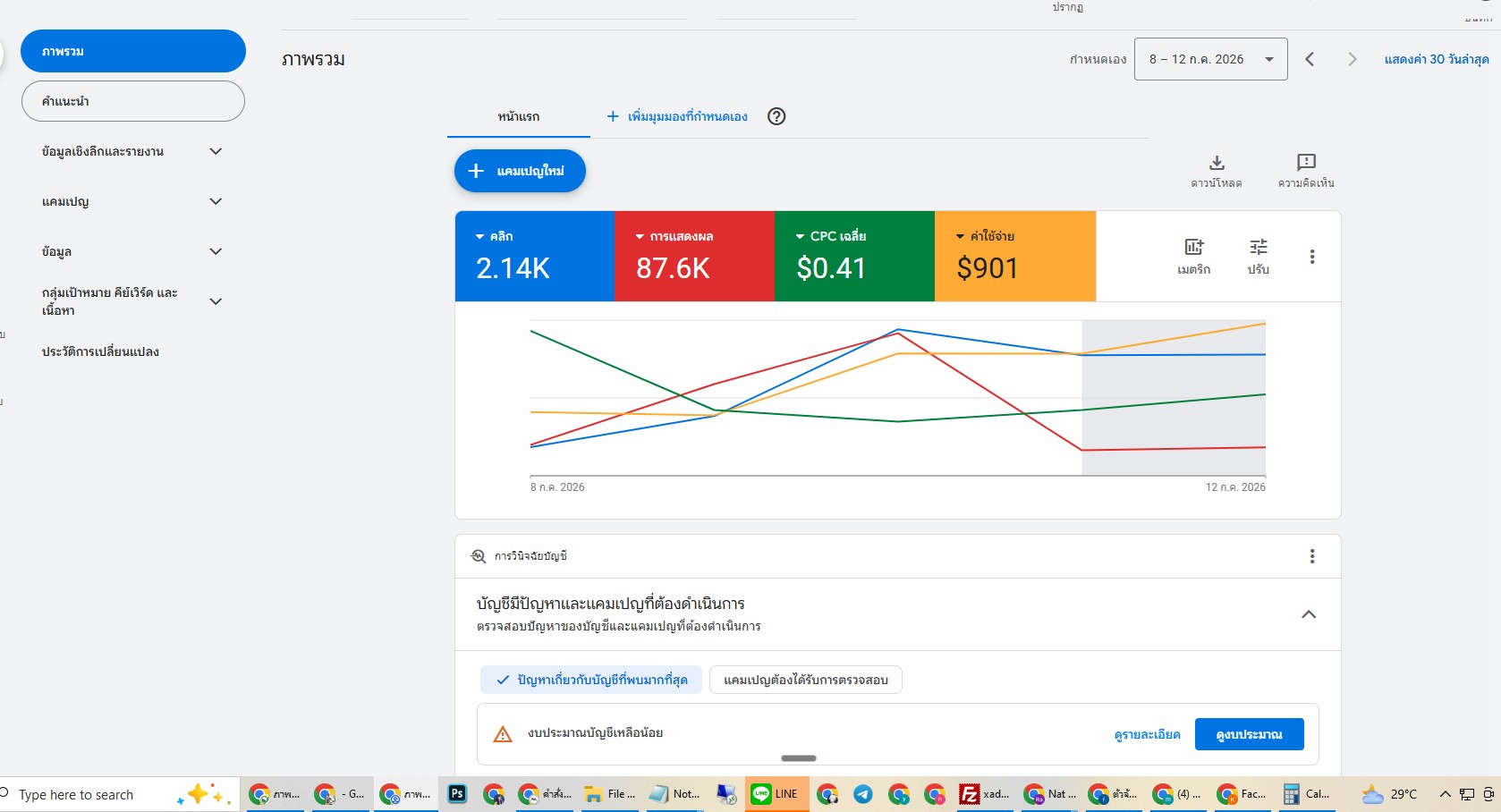This screenshot has height=812, width=1501.
Task: Click the adjust (ปรับ) sliders icon
Action: pyautogui.click(x=1259, y=247)
